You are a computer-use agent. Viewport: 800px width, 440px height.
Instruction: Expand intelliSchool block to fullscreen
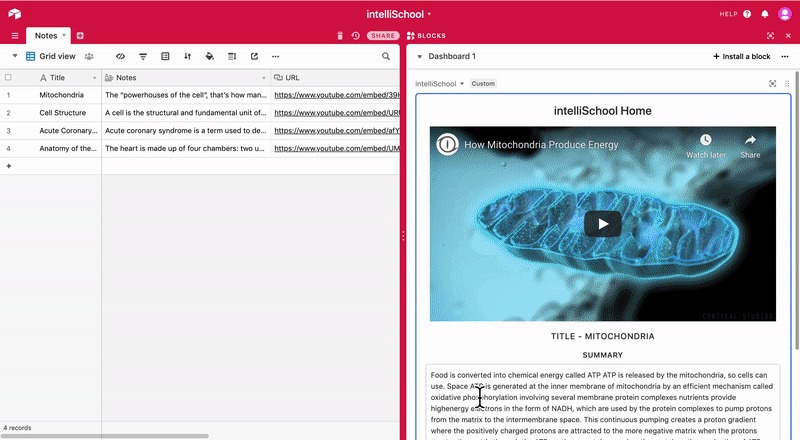[x=772, y=84]
